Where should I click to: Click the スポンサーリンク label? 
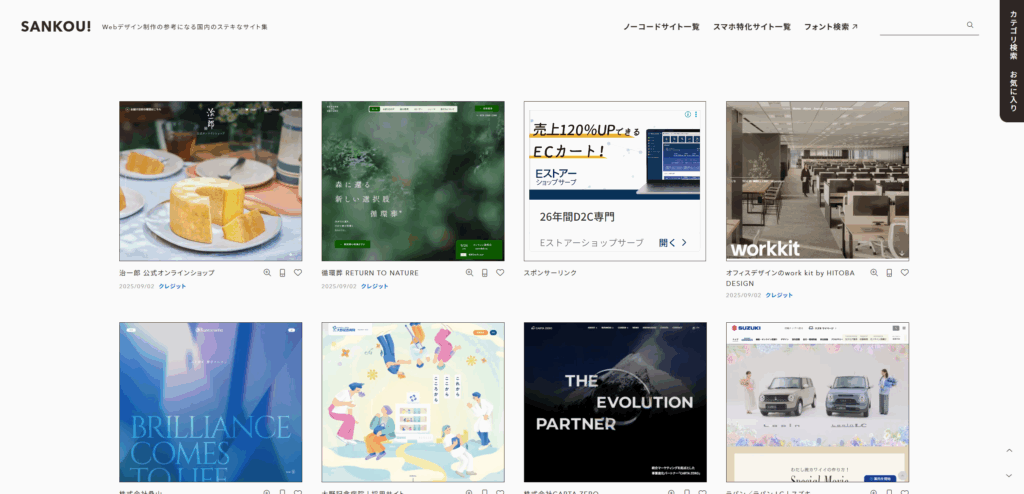[x=551, y=272]
